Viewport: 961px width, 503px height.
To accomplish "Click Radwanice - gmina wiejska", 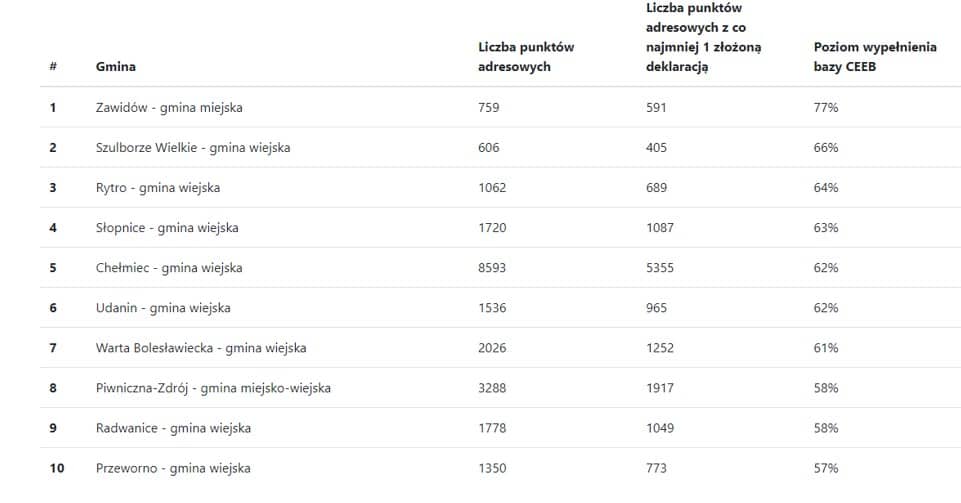I will 173,428.
